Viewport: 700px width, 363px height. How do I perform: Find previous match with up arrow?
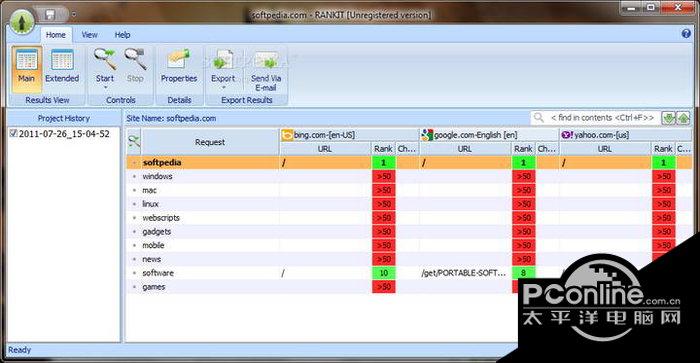(683, 118)
